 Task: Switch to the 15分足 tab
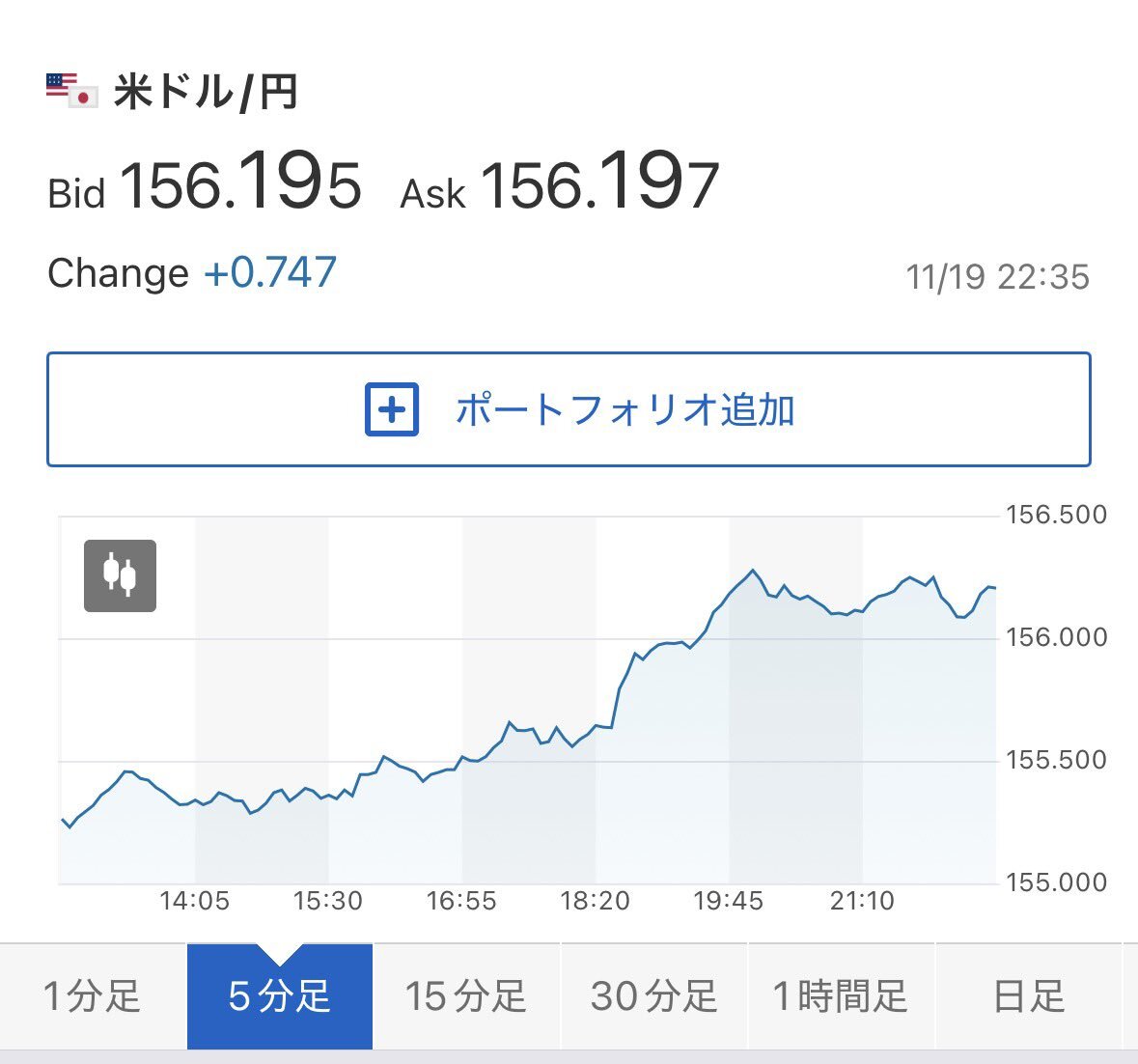[x=465, y=995]
